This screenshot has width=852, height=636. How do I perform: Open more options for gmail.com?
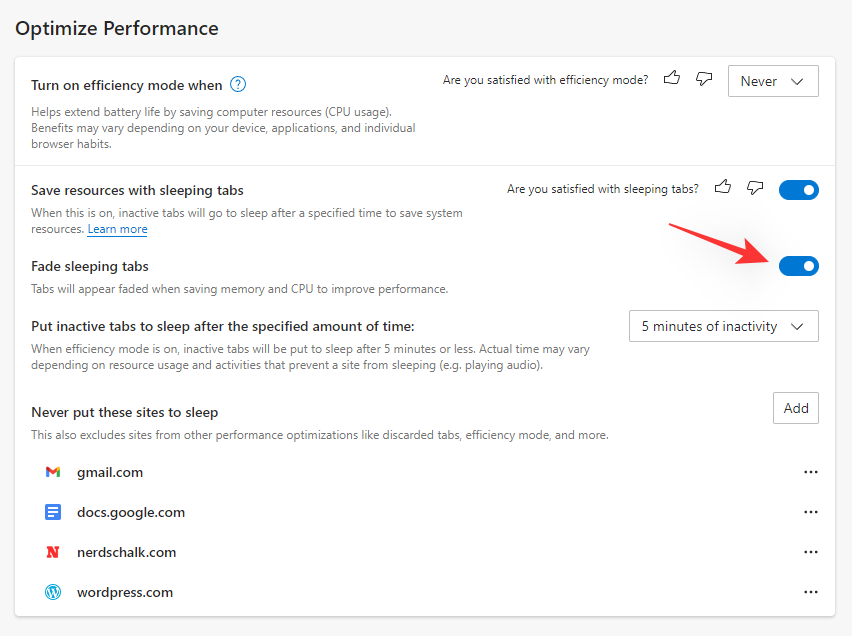tap(811, 471)
